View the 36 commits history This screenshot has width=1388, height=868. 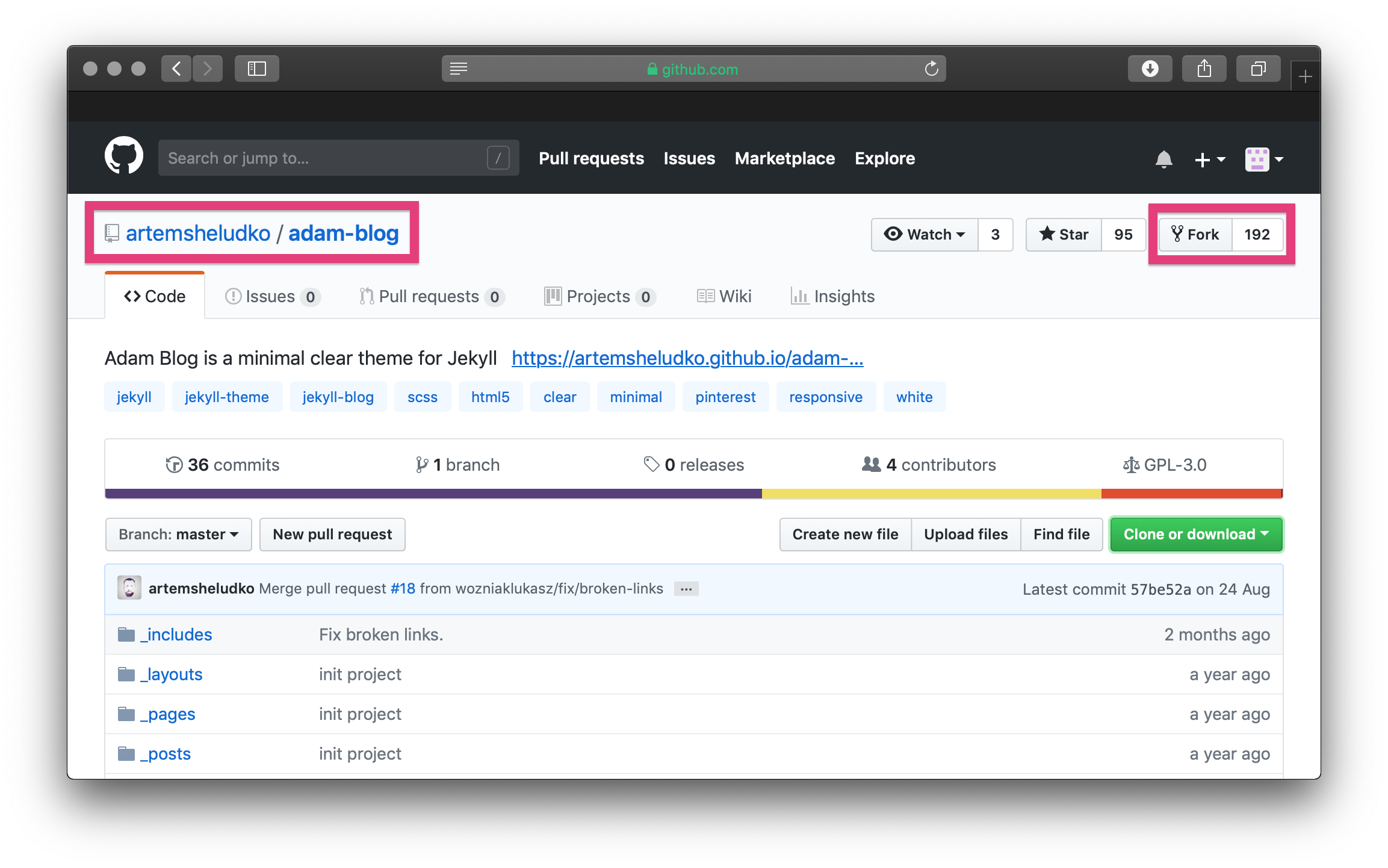click(x=223, y=465)
